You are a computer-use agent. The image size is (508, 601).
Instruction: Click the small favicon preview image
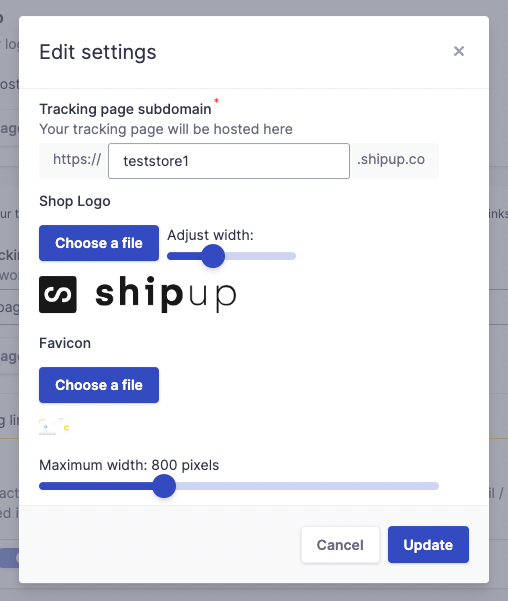[x=54, y=427]
